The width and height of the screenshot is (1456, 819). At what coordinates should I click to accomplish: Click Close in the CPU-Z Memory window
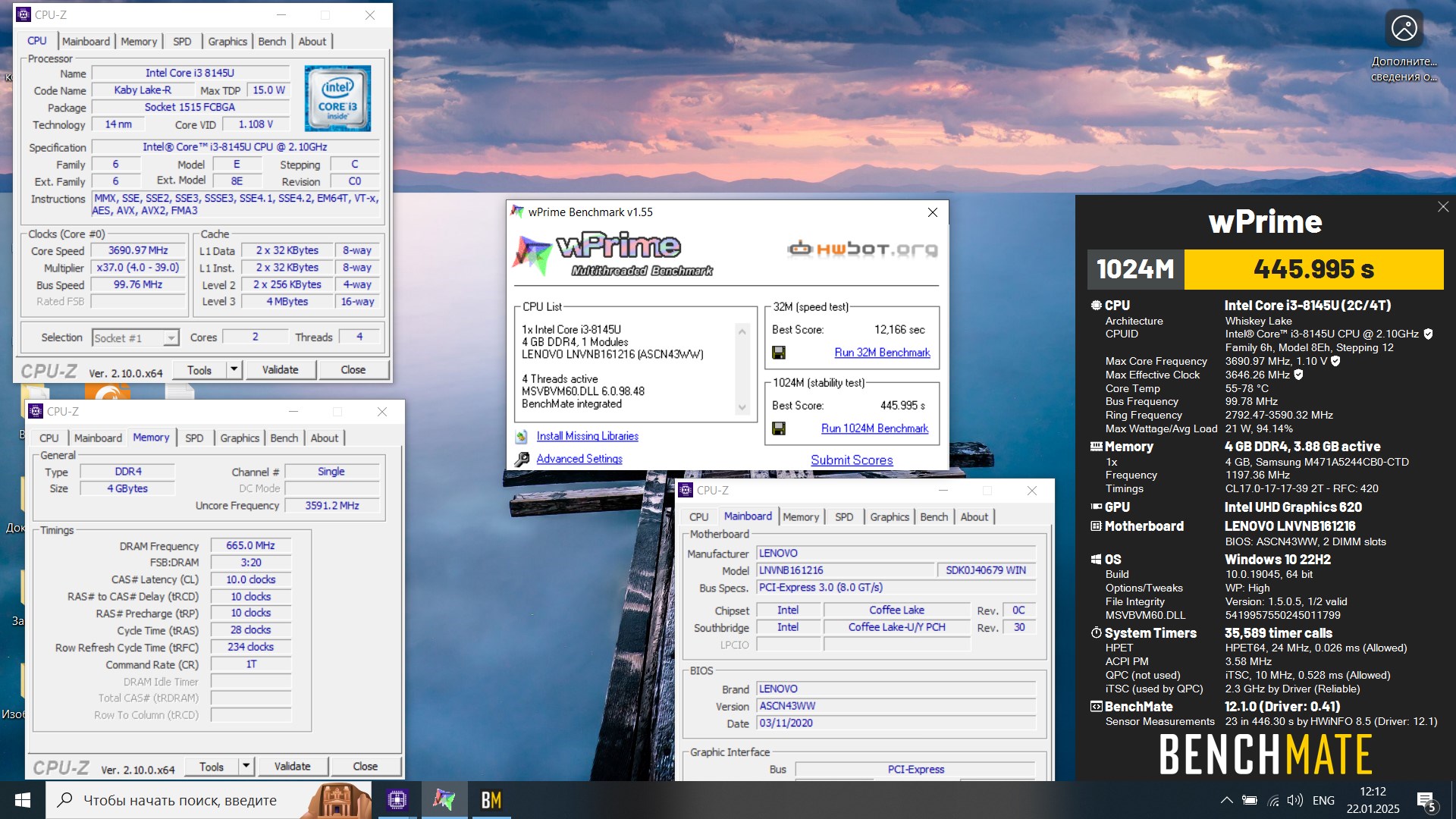pos(365,767)
